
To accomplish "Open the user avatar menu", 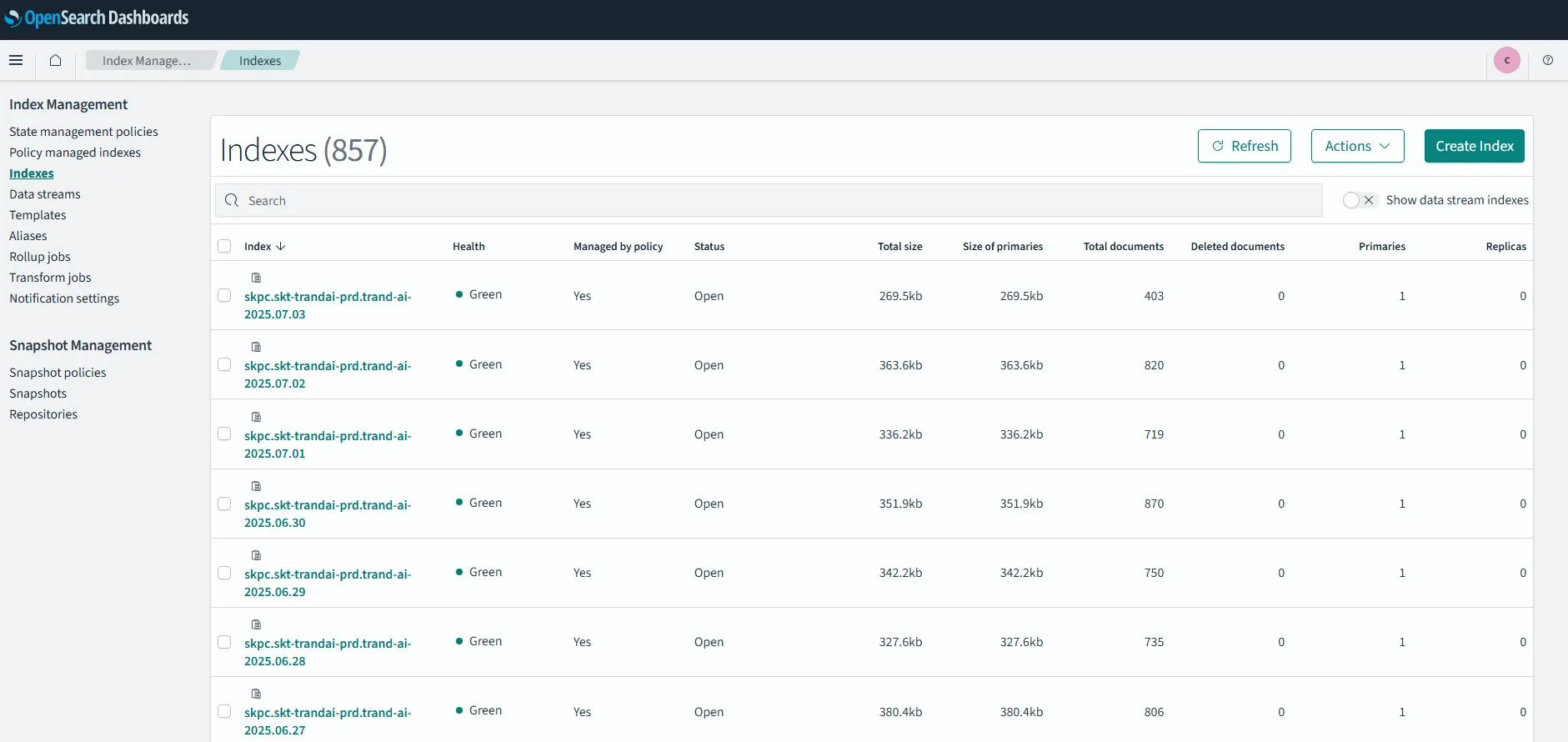I will pyautogui.click(x=1506, y=60).
